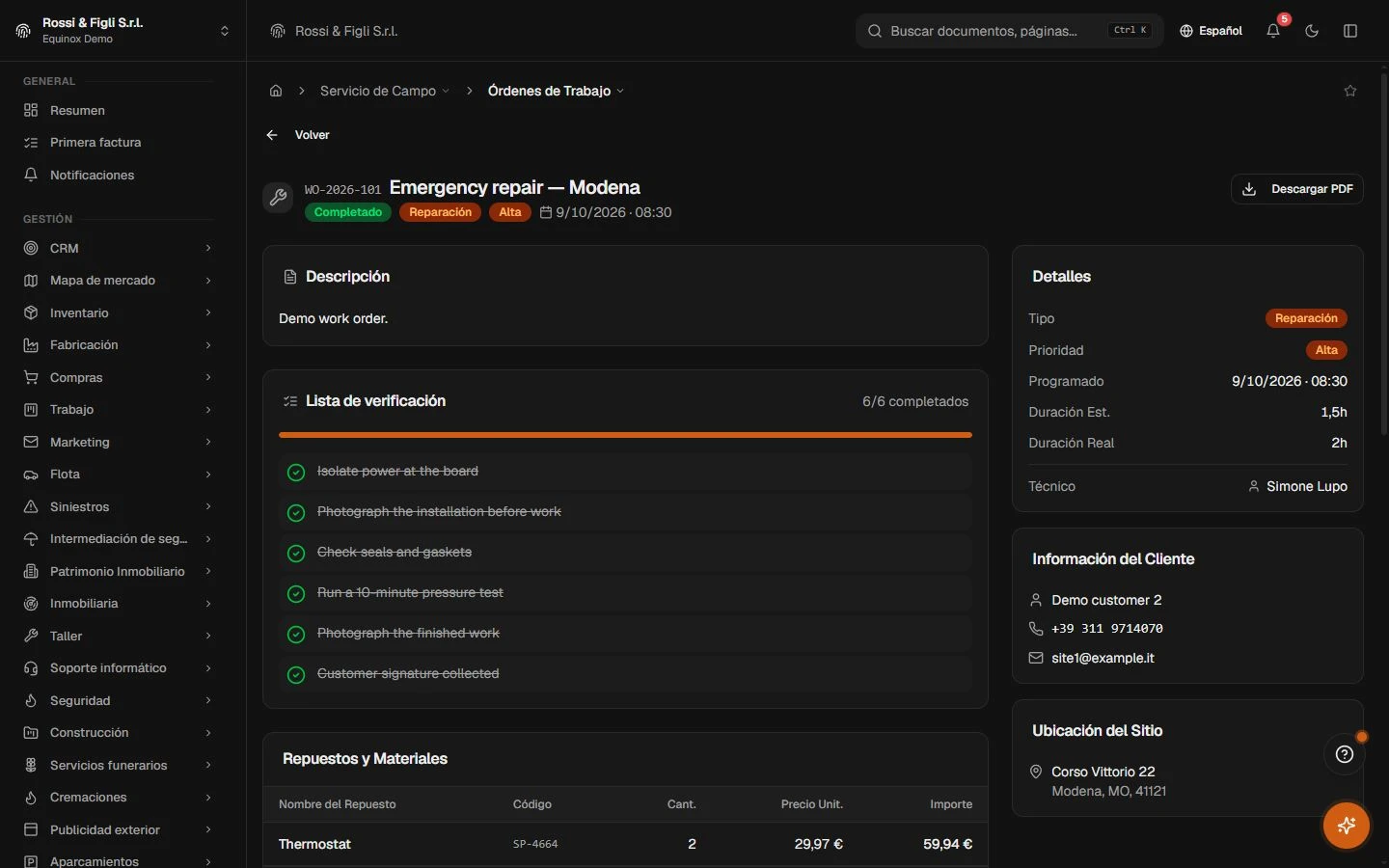Click the email site1@example.it
Viewport: 1389px width, 868px height.
click(1103, 658)
